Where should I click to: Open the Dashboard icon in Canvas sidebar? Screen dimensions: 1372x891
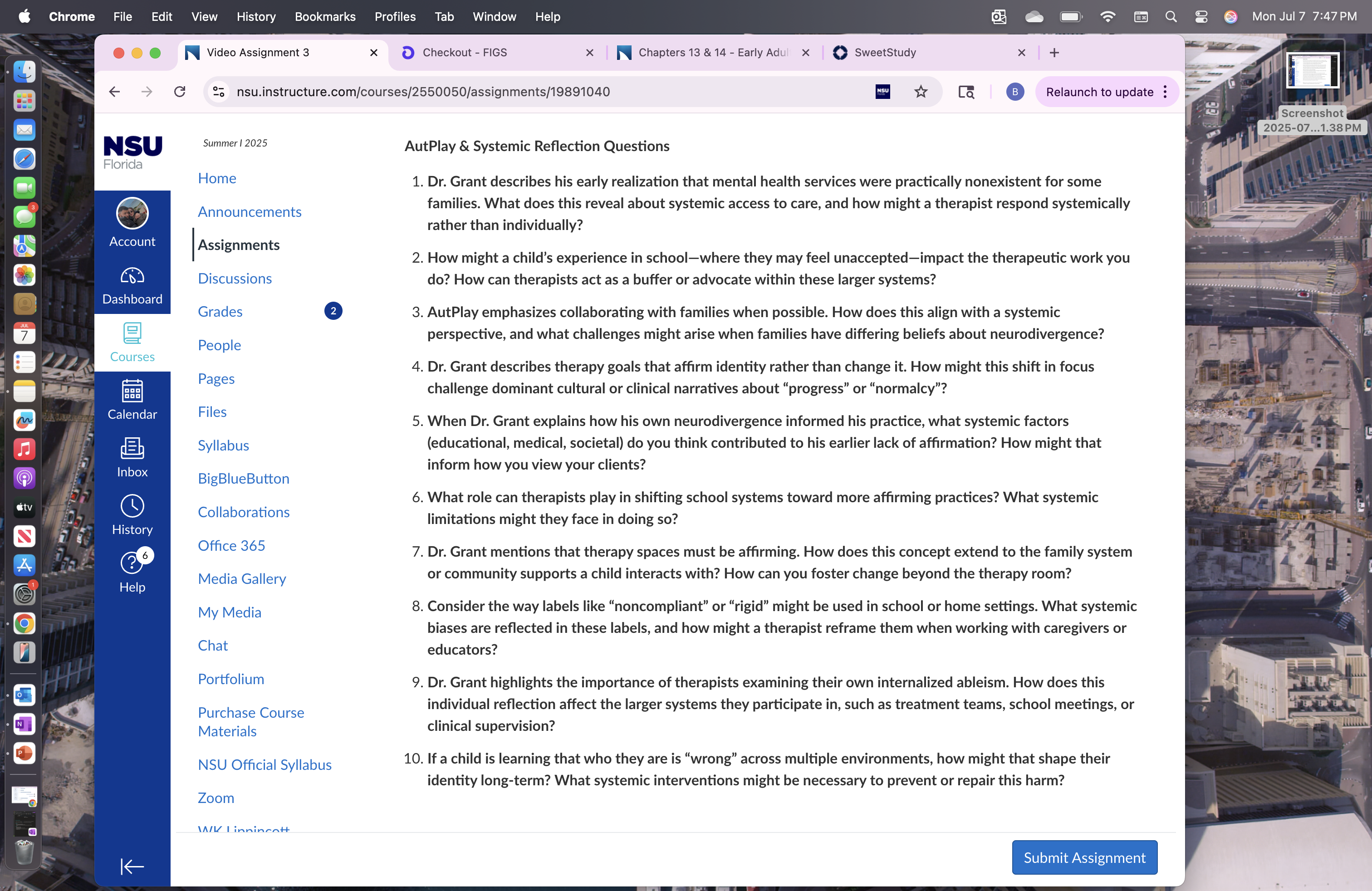(132, 277)
